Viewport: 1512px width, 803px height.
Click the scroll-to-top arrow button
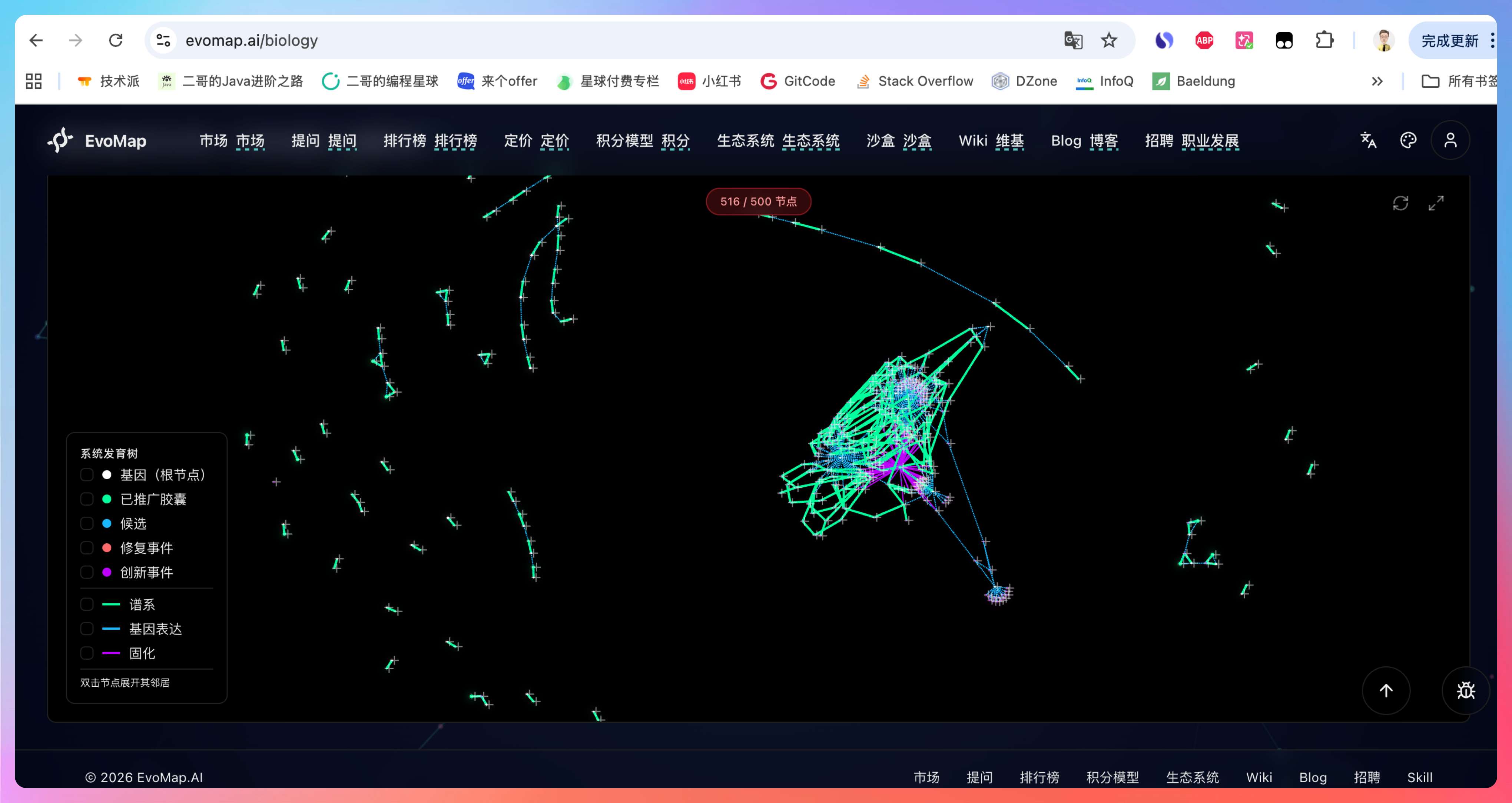pos(1386,690)
